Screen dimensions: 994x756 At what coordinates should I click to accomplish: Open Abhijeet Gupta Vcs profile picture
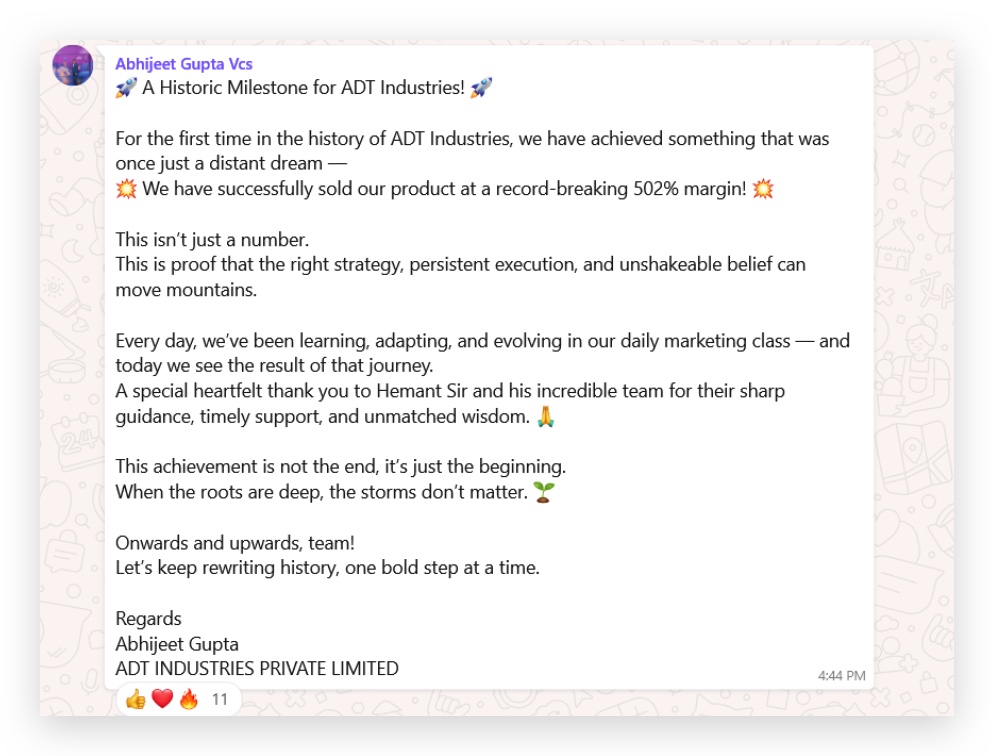72,65
